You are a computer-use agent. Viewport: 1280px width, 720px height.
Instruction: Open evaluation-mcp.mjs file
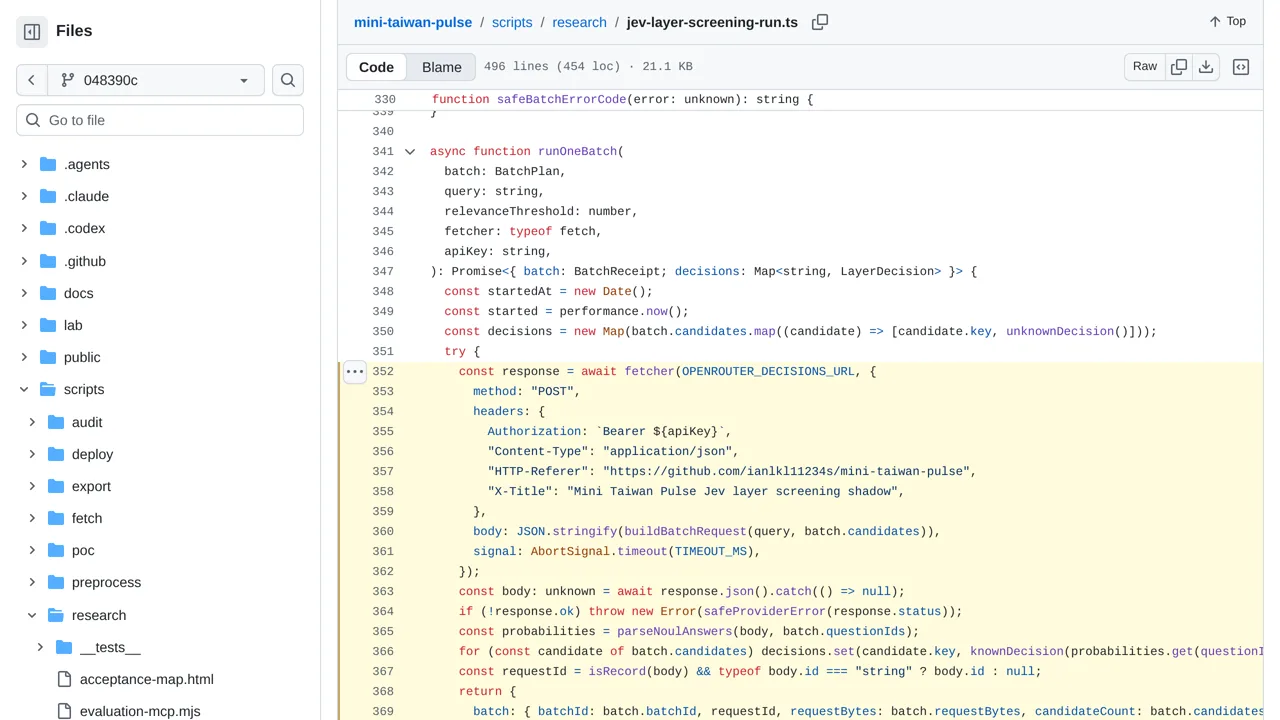[140, 711]
